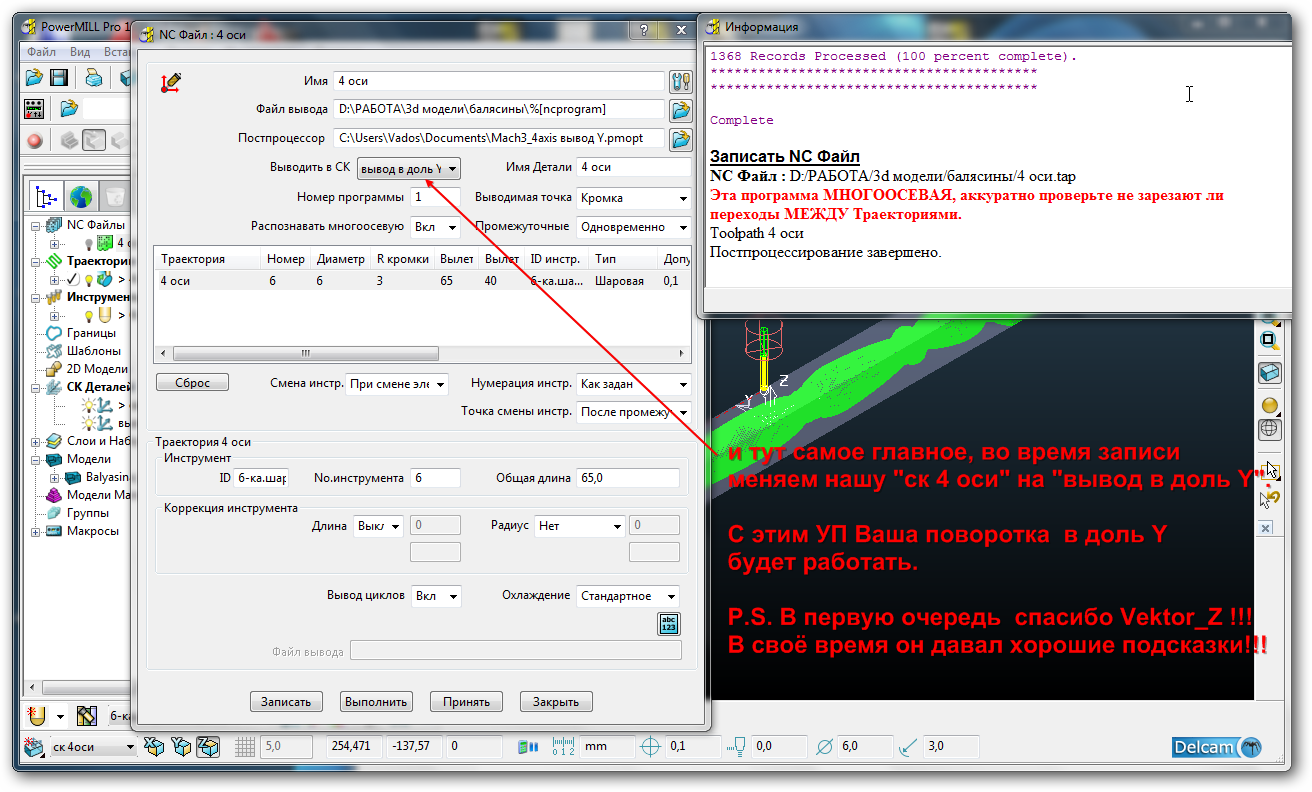This screenshot has width=1312, height=792.
Task: Click the tip radius arrow icon in status bar
Action: pyautogui.click(x=909, y=747)
